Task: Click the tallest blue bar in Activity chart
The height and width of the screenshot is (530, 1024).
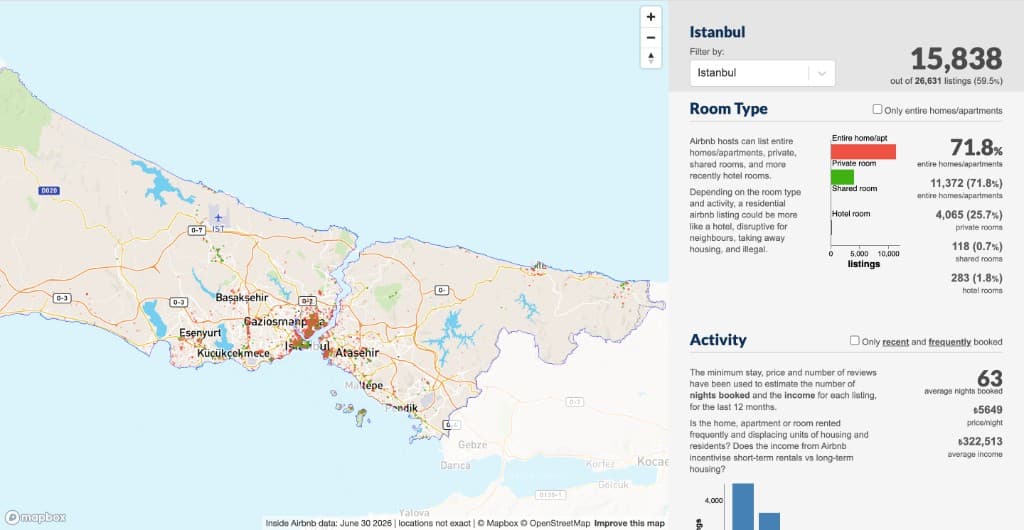Action: 743,507
